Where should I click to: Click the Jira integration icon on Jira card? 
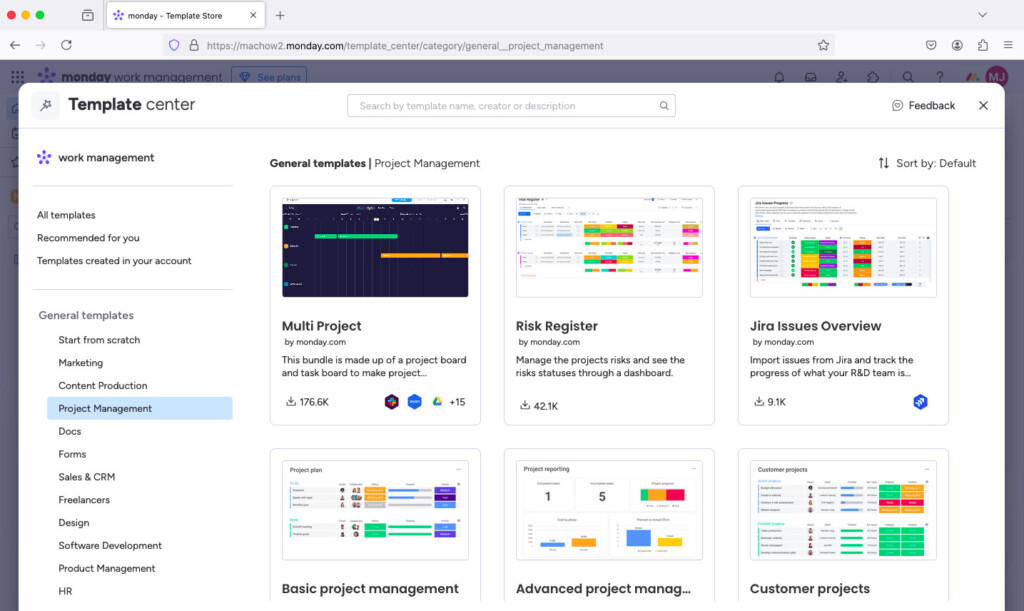[920, 401]
